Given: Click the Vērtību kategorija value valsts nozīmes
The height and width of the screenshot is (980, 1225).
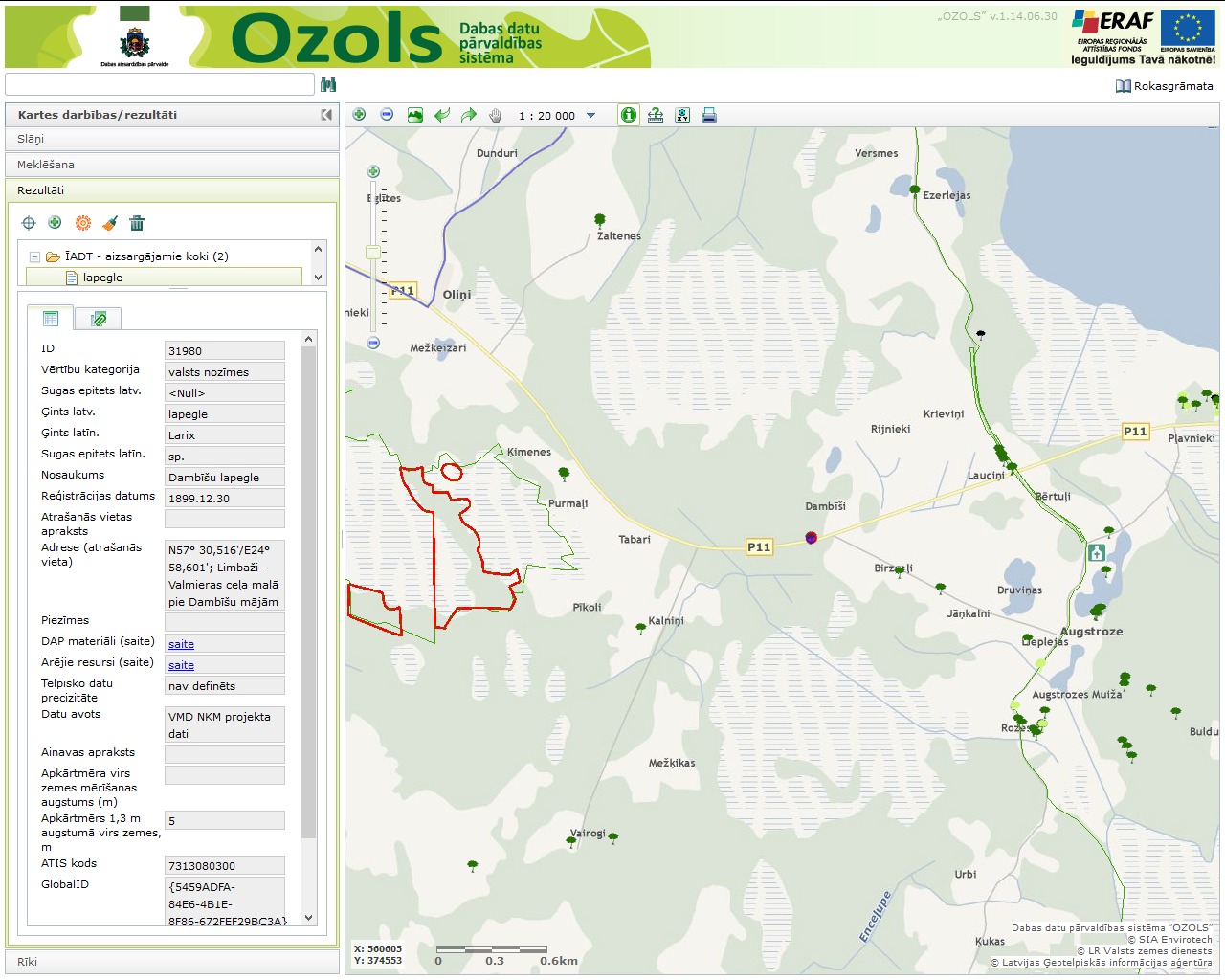Looking at the screenshot, I should [x=225, y=372].
